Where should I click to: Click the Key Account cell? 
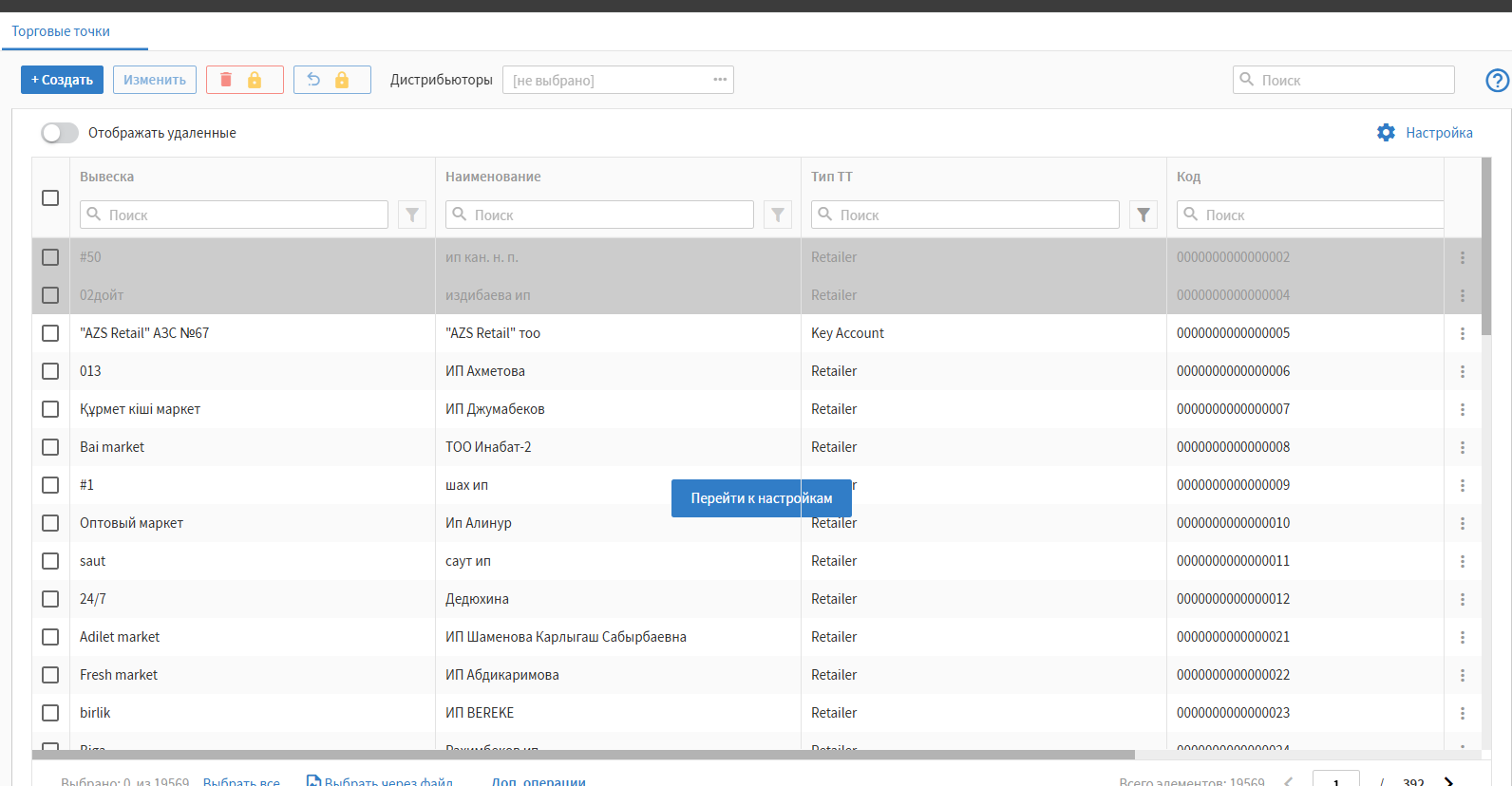point(847,333)
